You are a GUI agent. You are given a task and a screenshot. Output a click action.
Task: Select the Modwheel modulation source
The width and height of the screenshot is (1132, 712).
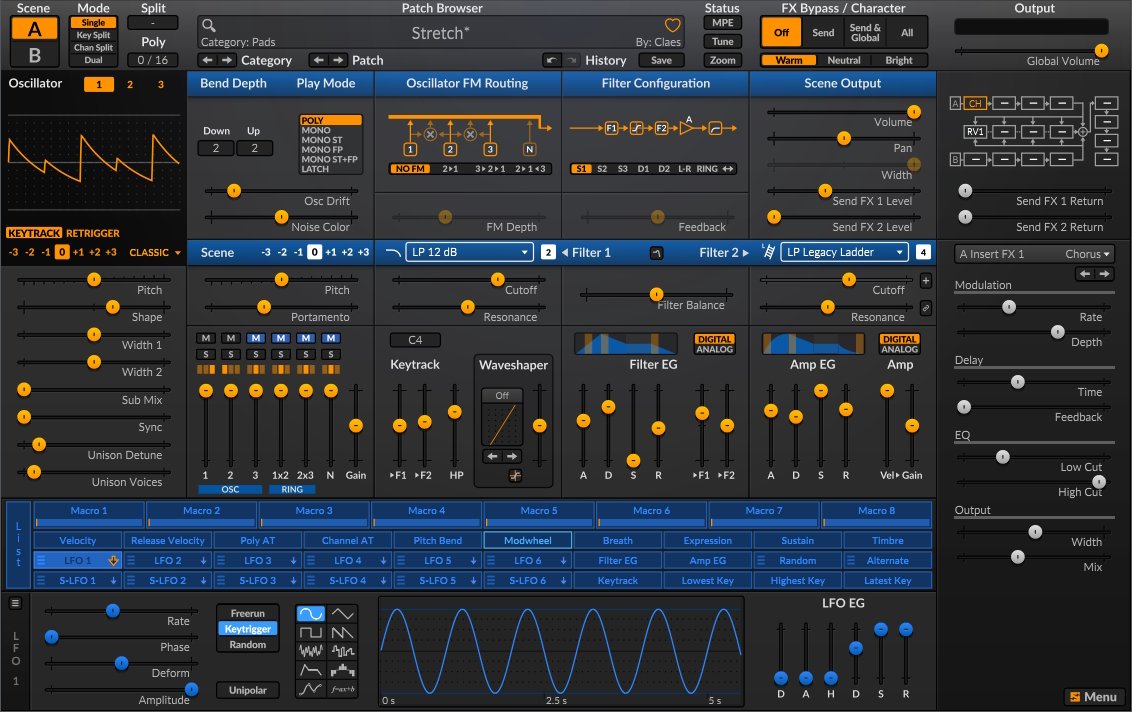(x=527, y=540)
